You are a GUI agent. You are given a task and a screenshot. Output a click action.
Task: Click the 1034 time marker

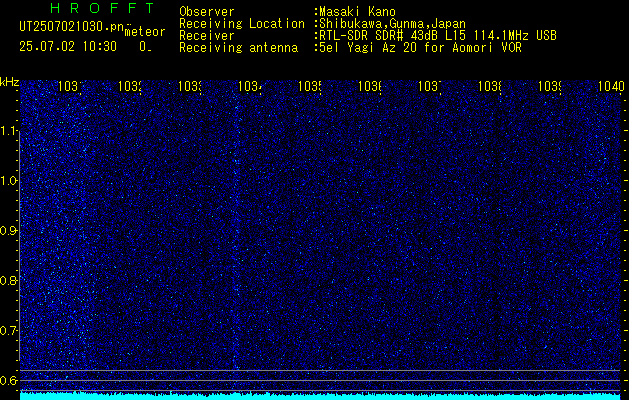[x=250, y=86]
